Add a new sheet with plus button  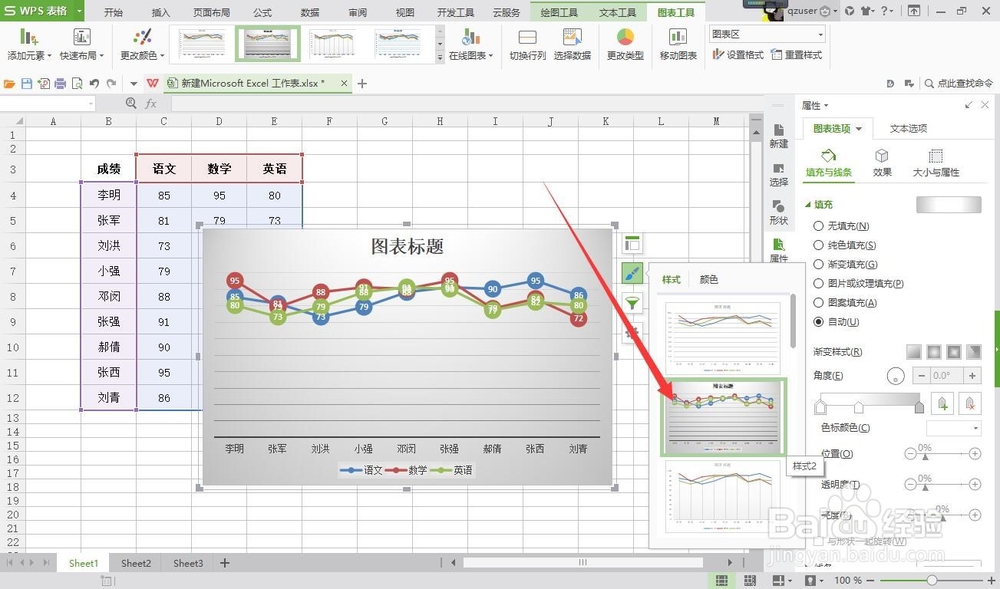pyautogui.click(x=224, y=563)
